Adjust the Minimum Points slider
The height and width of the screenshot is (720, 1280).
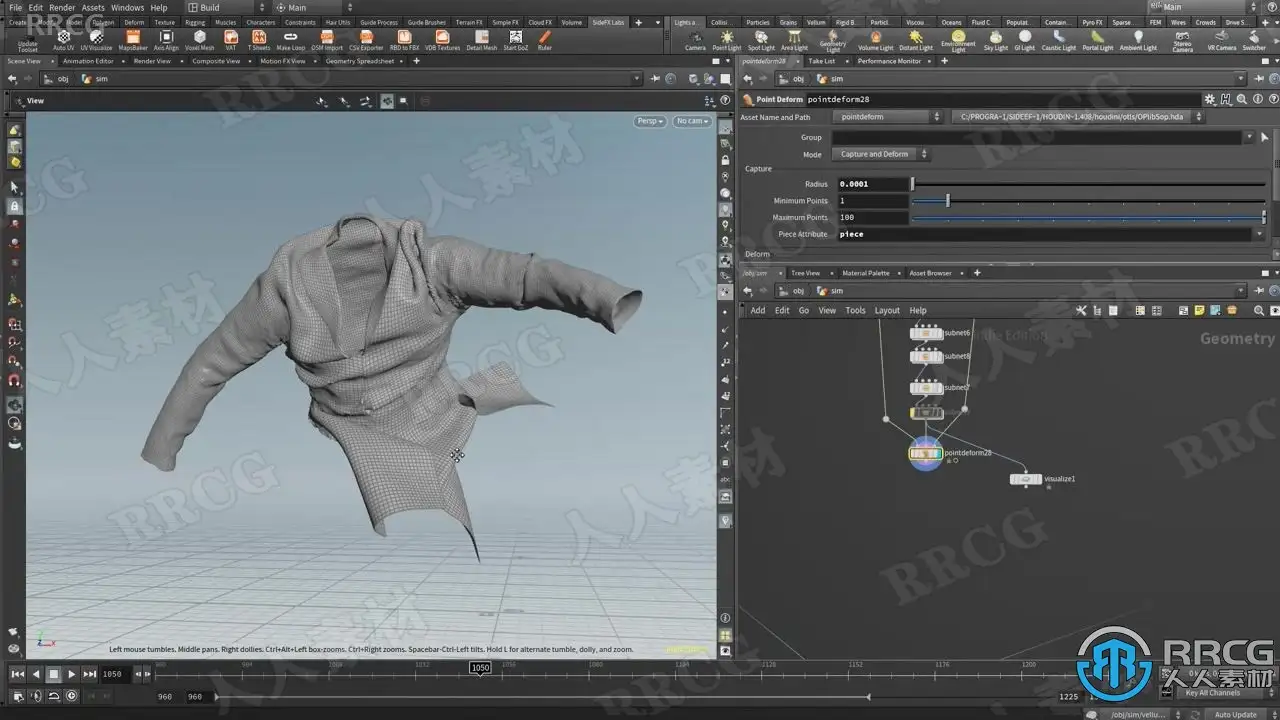coord(947,201)
